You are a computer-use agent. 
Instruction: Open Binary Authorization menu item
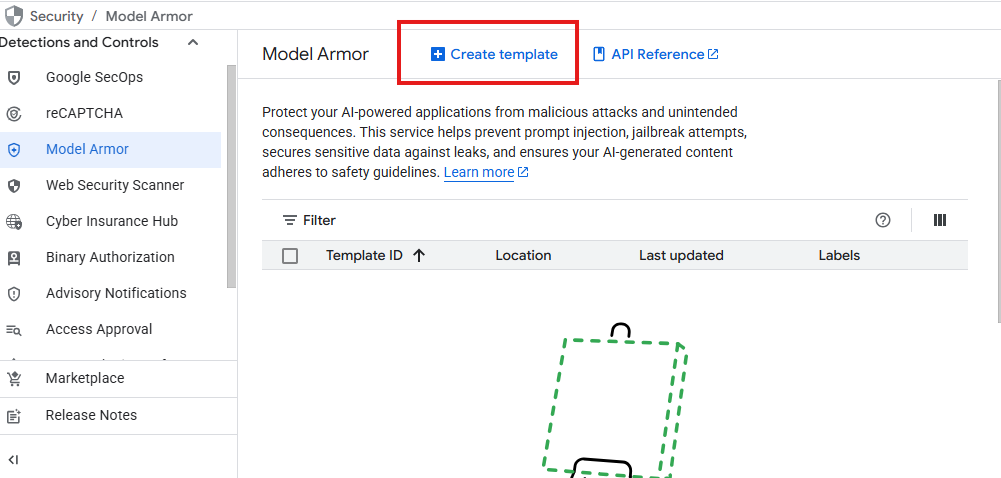click(x=110, y=258)
